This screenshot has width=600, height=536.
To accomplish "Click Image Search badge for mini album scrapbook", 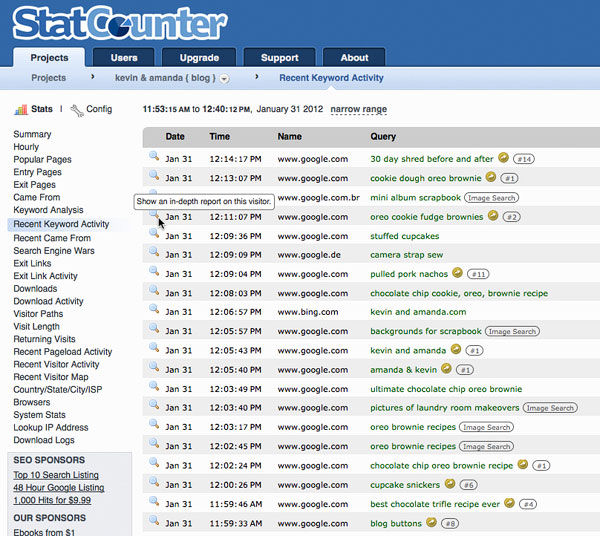I will click(x=491, y=198).
